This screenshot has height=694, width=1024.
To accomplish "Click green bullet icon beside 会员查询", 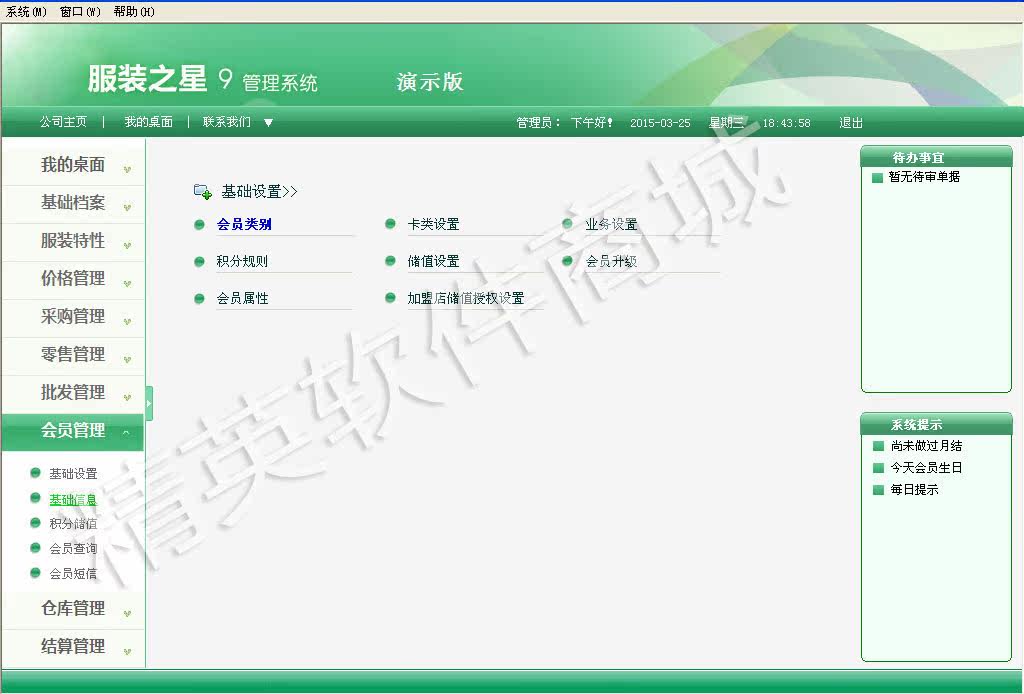I will click(36, 548).
